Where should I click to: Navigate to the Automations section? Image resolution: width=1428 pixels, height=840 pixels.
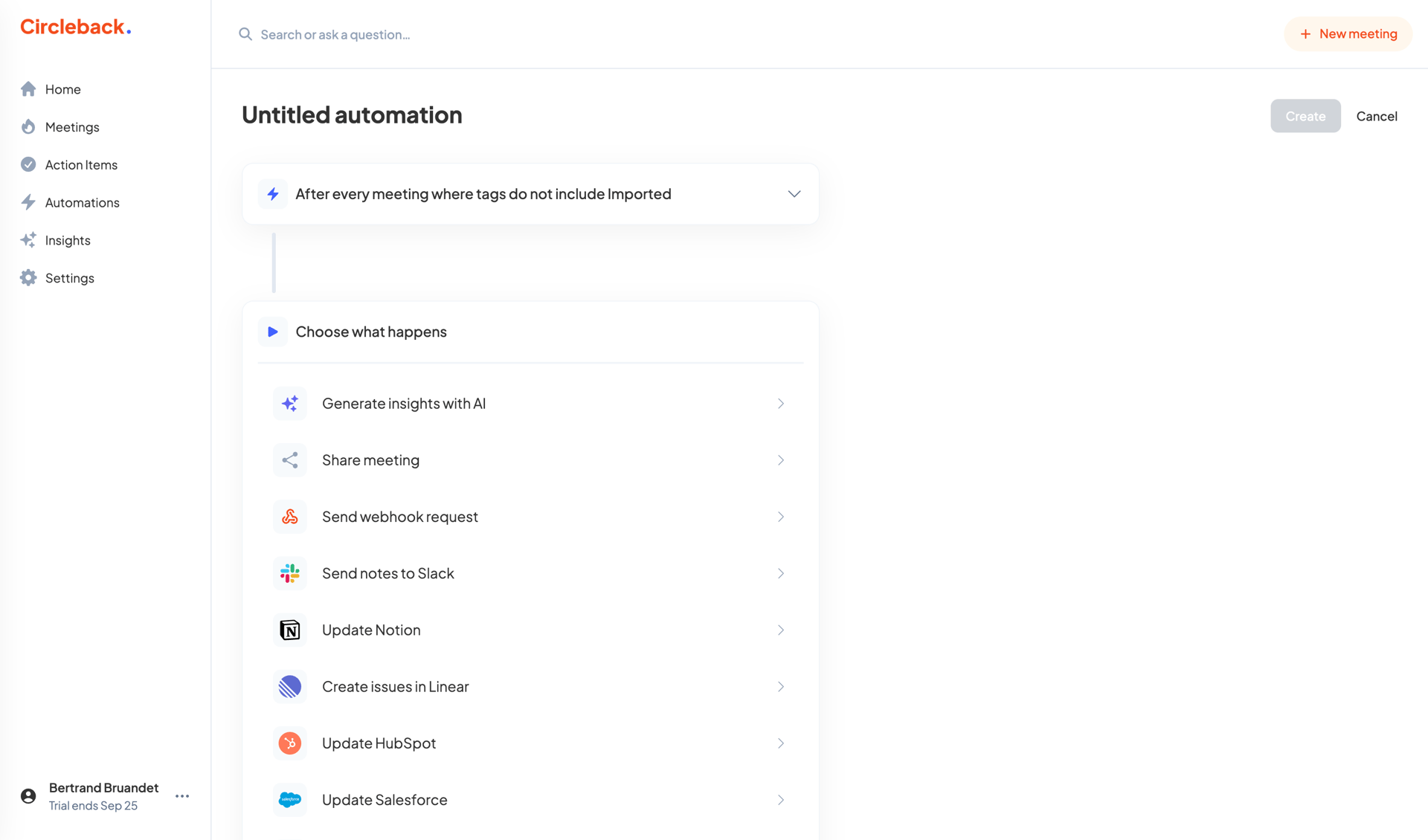82,201
